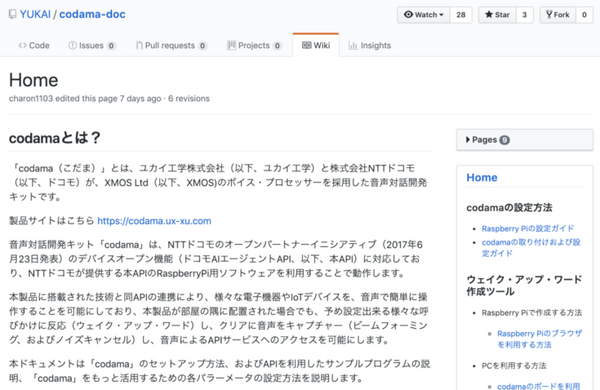Click the sidebar text Raspberry Piで作成する方法
The image size is (600, 390).
pyautogui.click(x=532, y=313)
